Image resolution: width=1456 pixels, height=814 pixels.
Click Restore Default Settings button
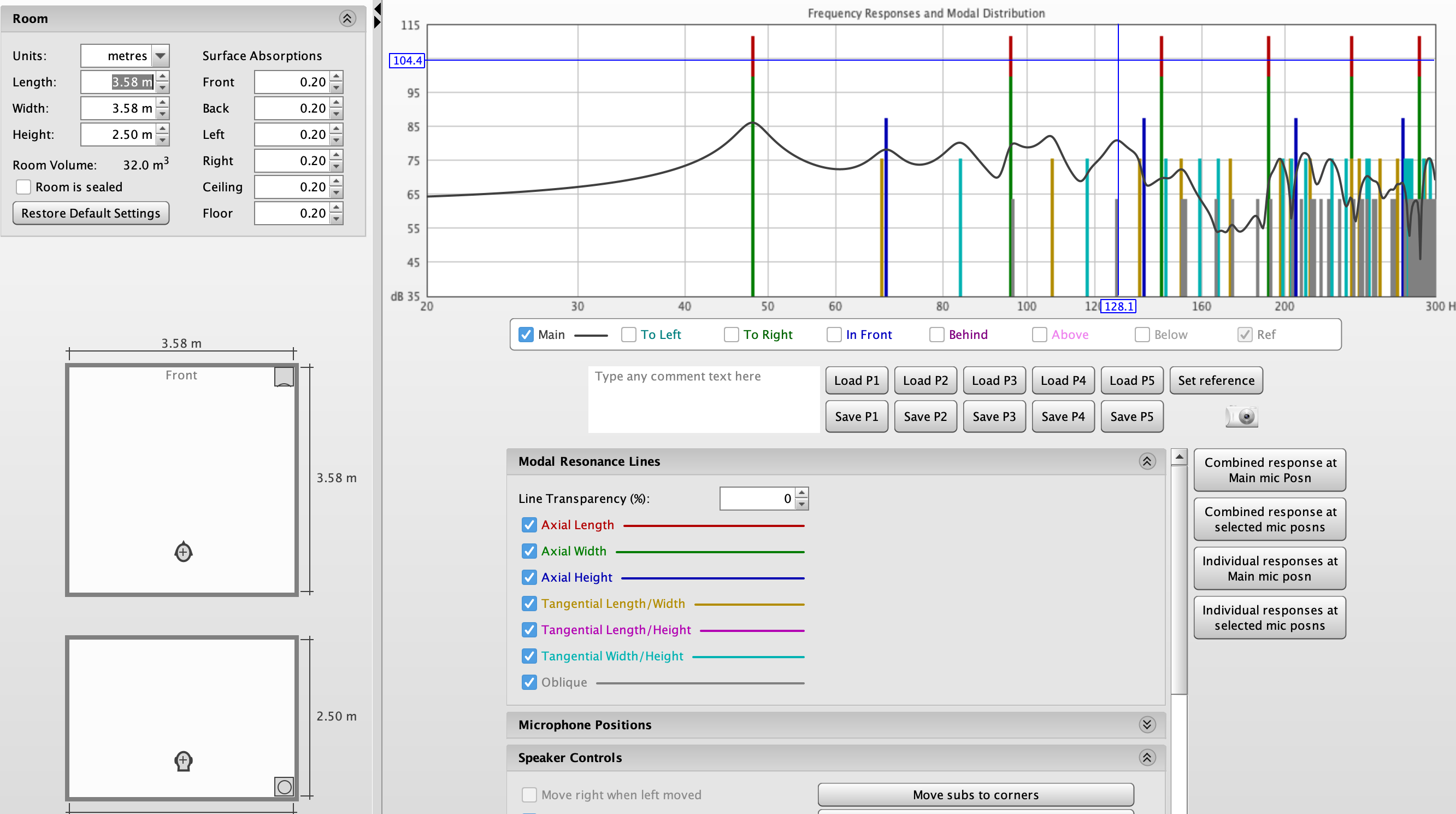click(x=91, y=213)
